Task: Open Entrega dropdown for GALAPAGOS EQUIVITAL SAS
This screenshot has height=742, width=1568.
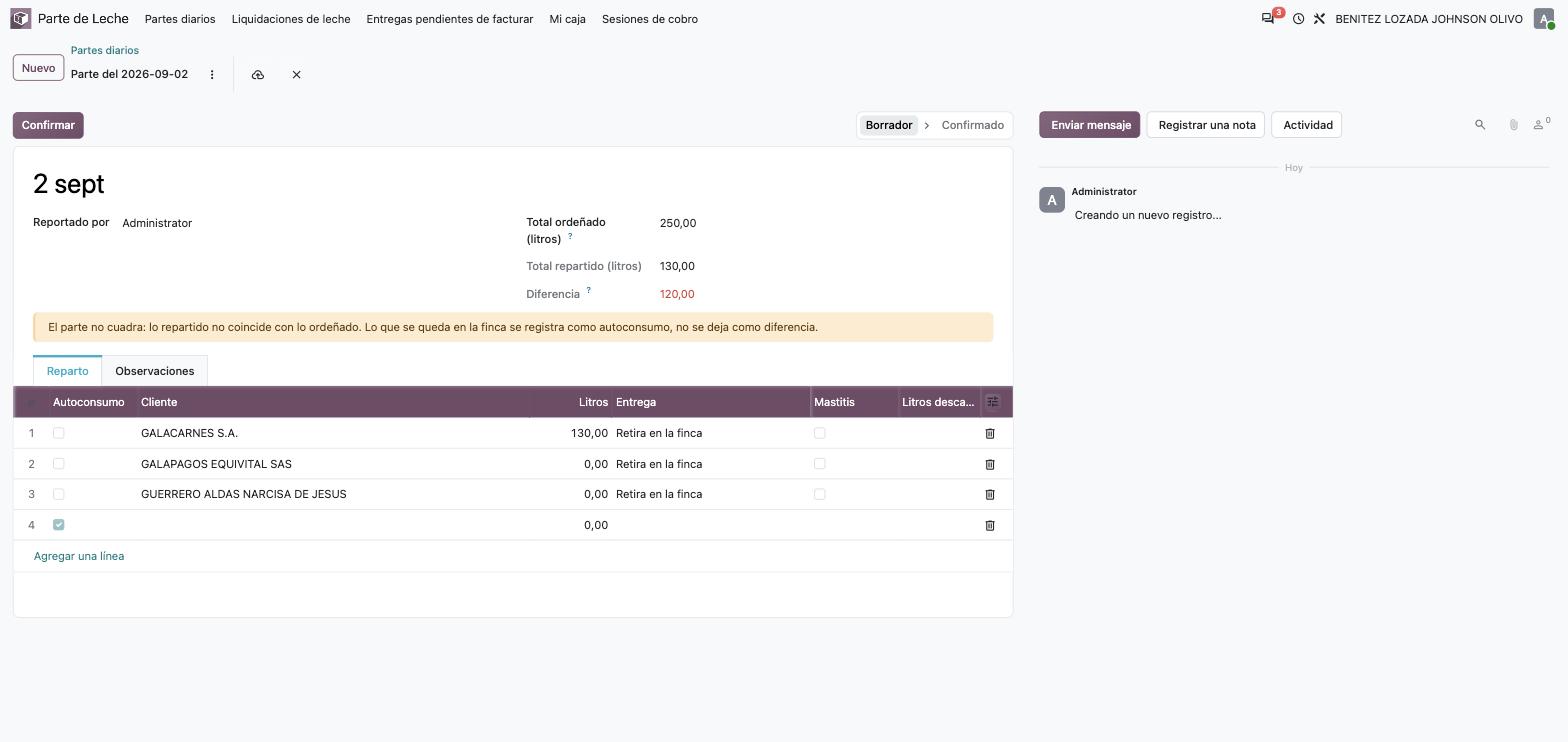Action: [x=711, y=464]
